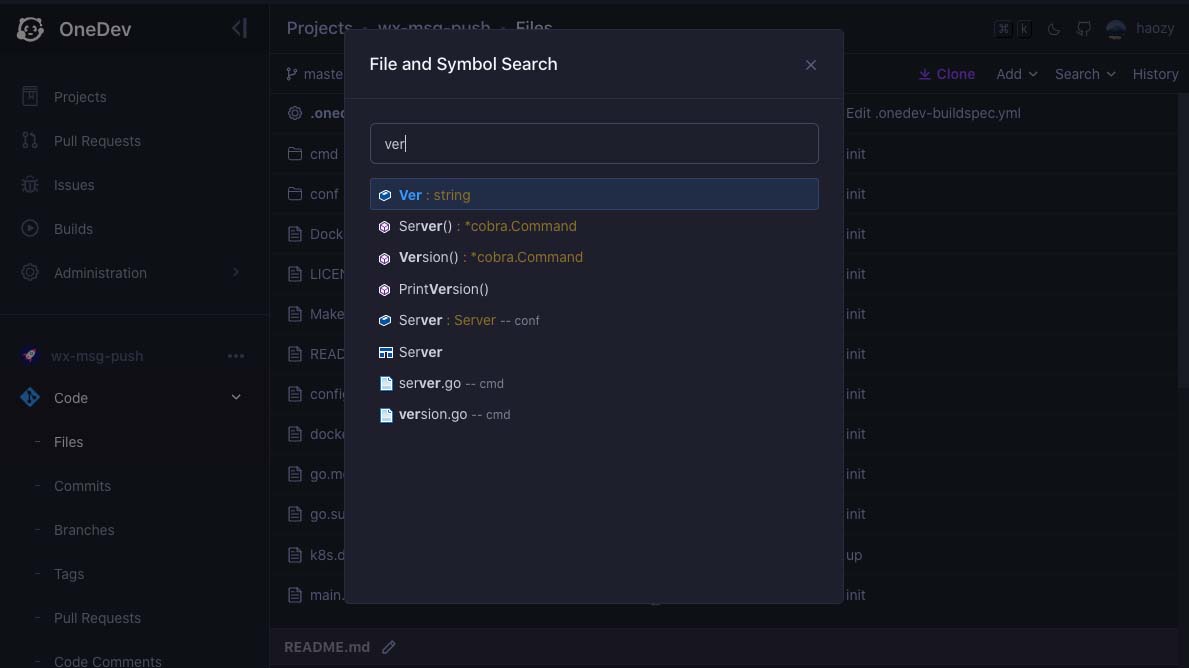Collapse the Code section chevron
This screenshot has width=1189, height=668.
point(236,397)
